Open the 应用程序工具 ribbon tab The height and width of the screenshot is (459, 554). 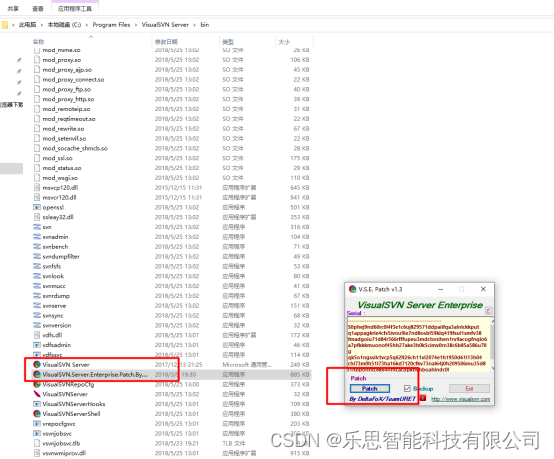75,8
